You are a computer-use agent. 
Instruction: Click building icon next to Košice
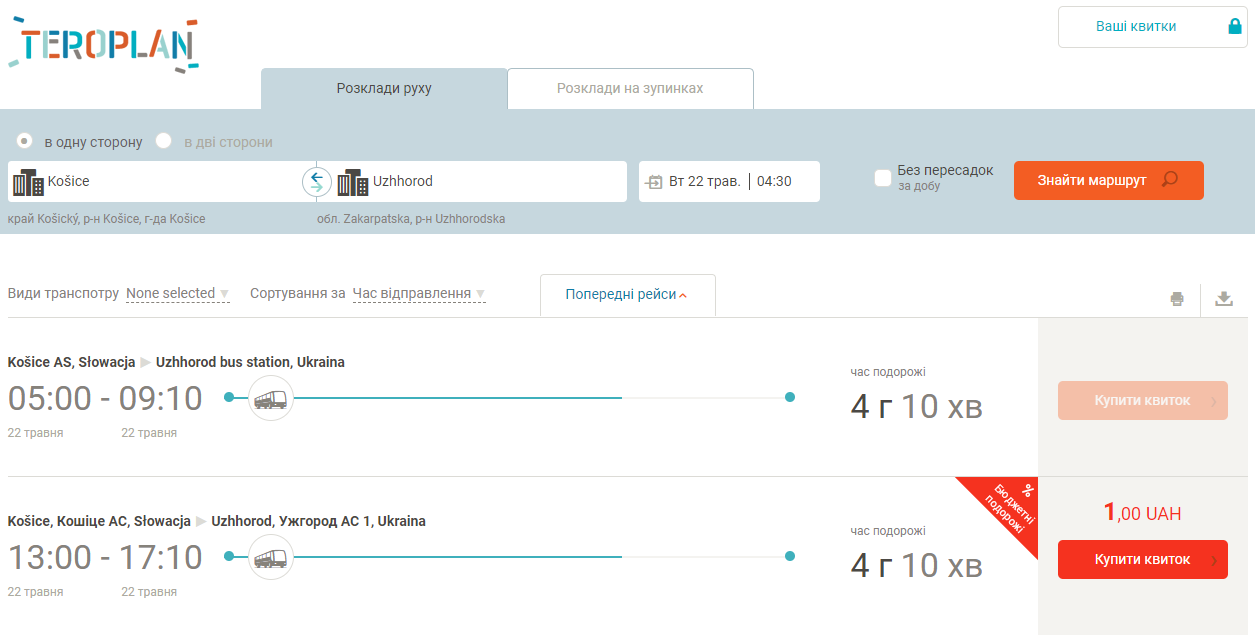click(28, 182)
